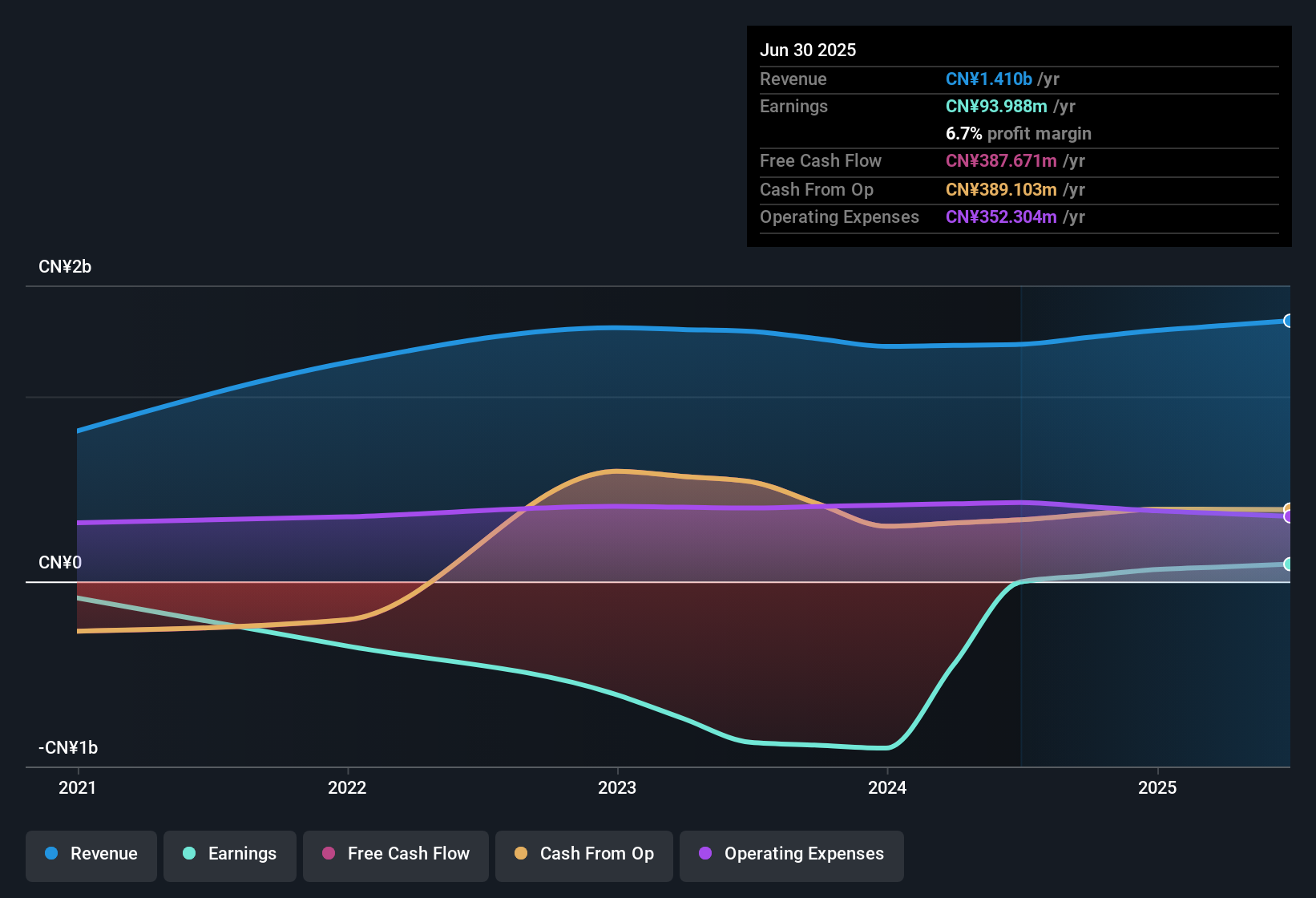Click the CN¥389.103m cash from op value
The height and width of the screenshot is (898, 1316).
[x=1001, y=190]
